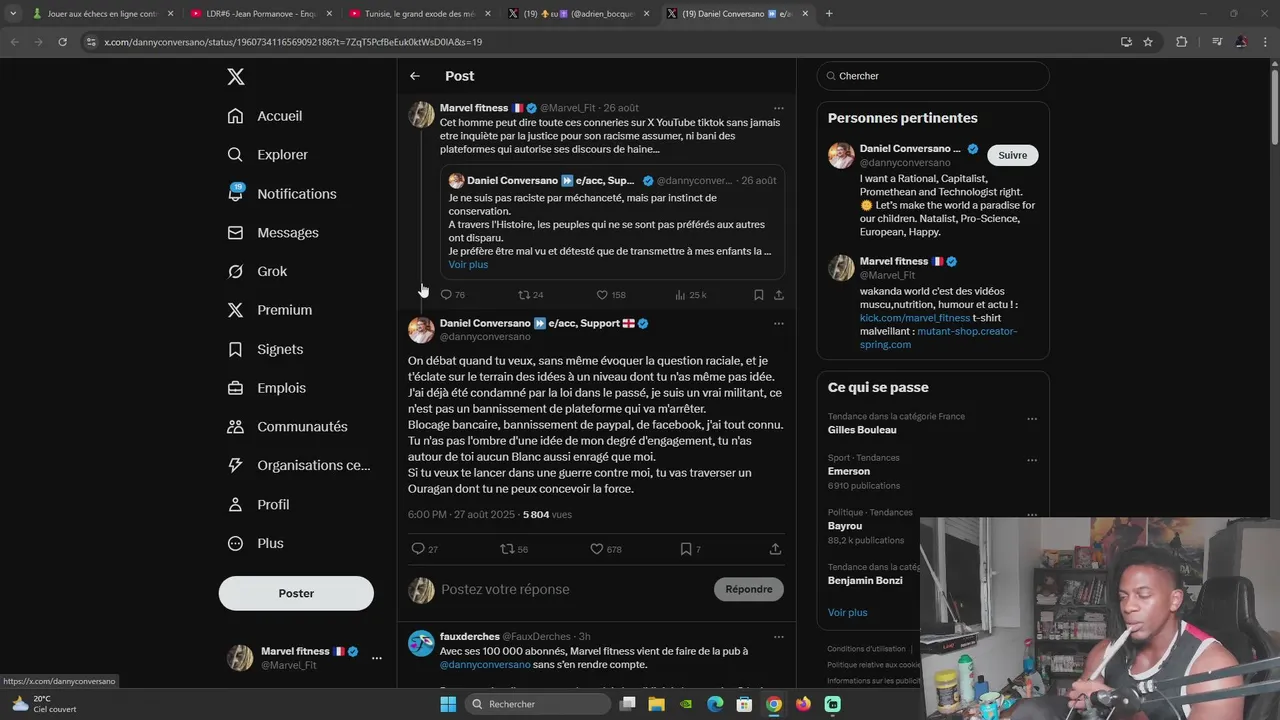The width and height of the screenshot is (1280, 720).
Task: Switch to LDR#6 Jean Pormanove tab
Action: coord(260,14)
